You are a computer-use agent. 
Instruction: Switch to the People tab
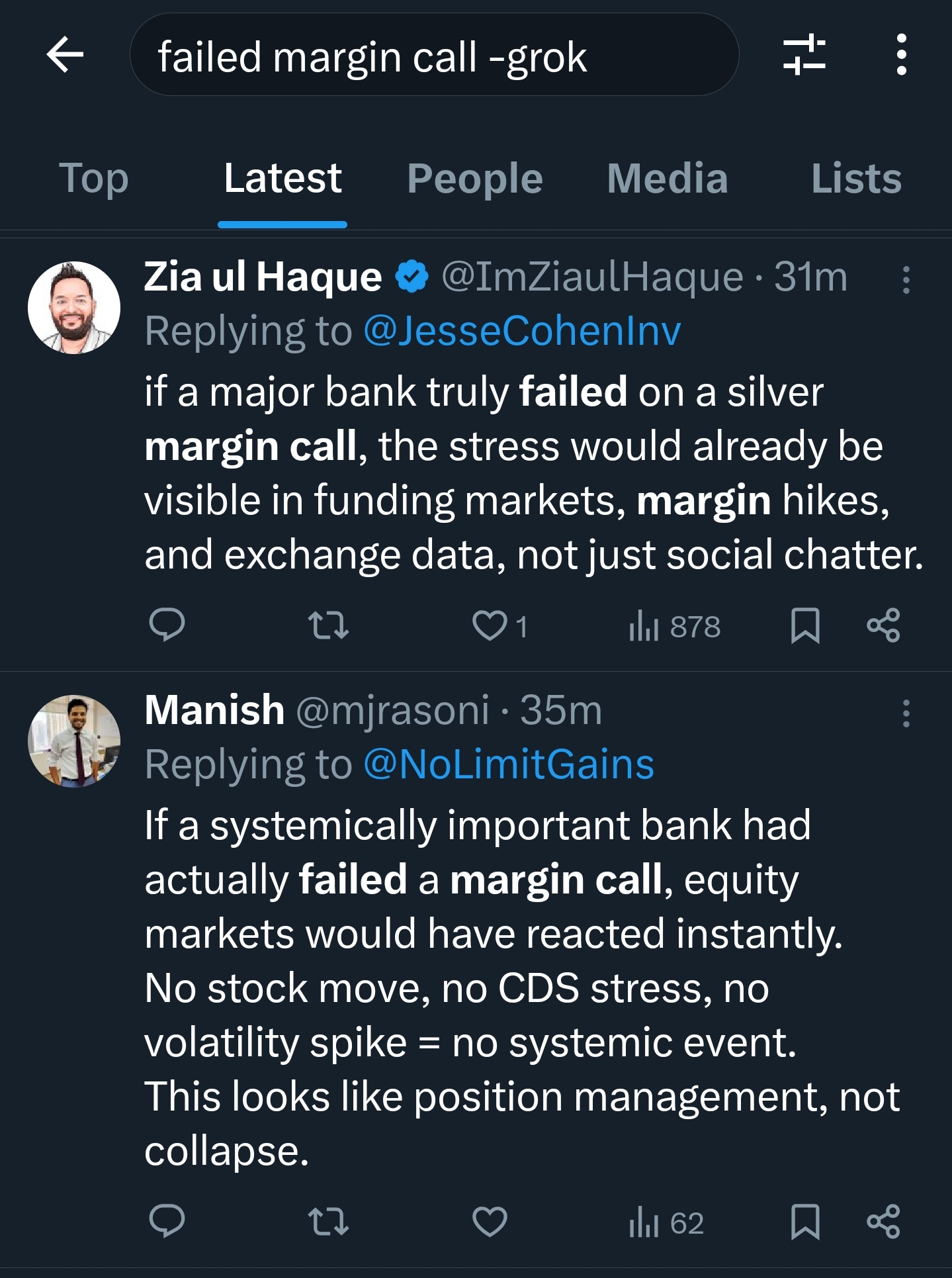[x=475, y=178]
